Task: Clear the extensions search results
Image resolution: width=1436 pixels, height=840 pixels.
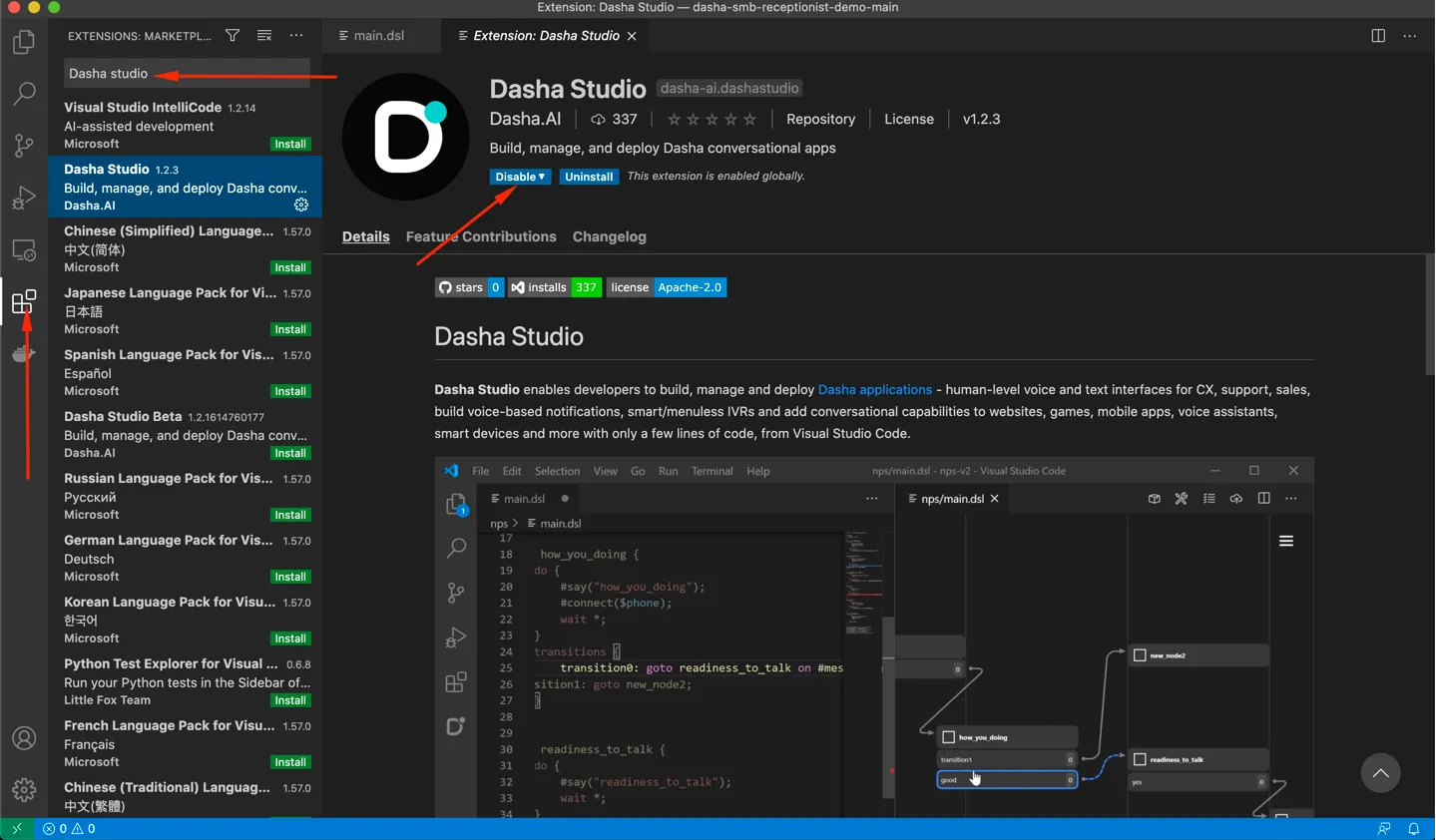Action: tap(264, 36)
